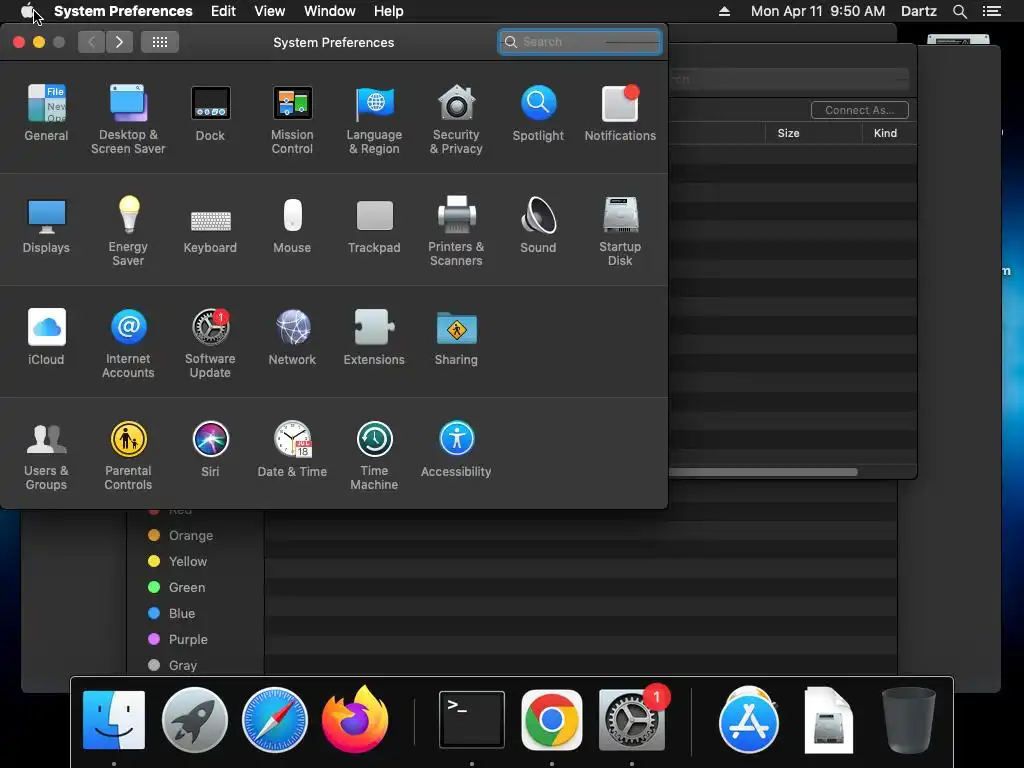Image resolution: width=1024 pixels, height=768 pixels.
Task: Select the Orange tag in Finder sidebar
Action: [181, 536]
